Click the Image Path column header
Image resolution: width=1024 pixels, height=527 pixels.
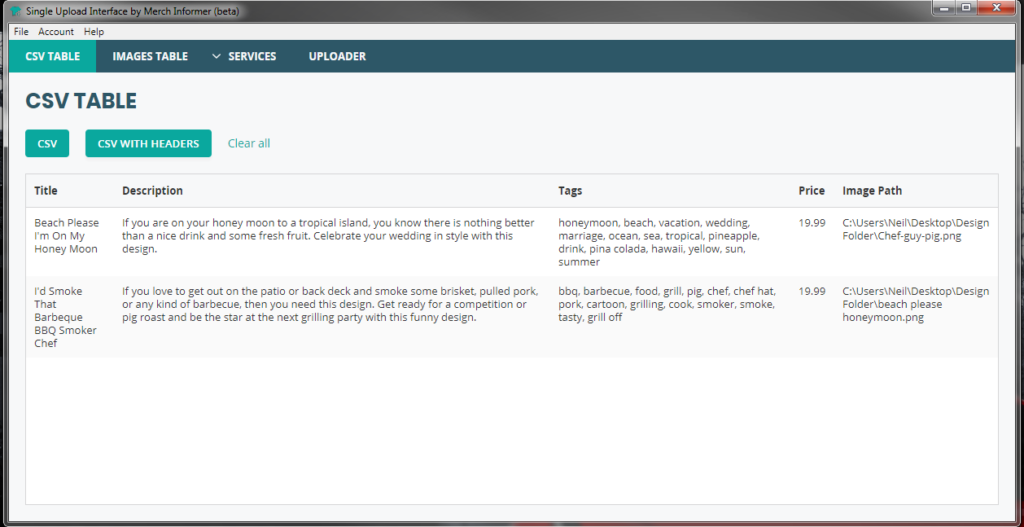(872, 191)
